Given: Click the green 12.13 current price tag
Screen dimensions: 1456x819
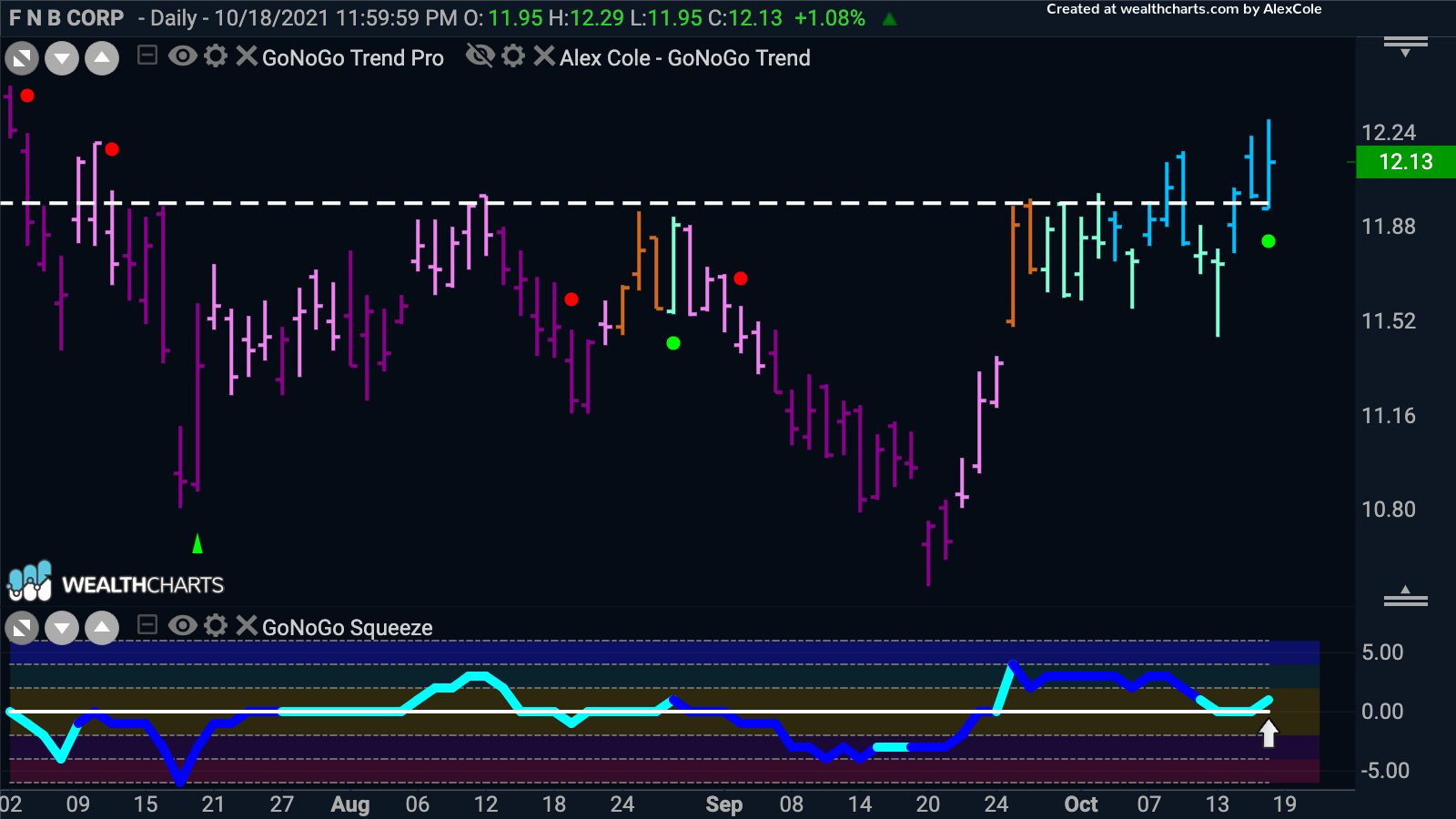Looking at the screenshot, I should click(1405, 162).
